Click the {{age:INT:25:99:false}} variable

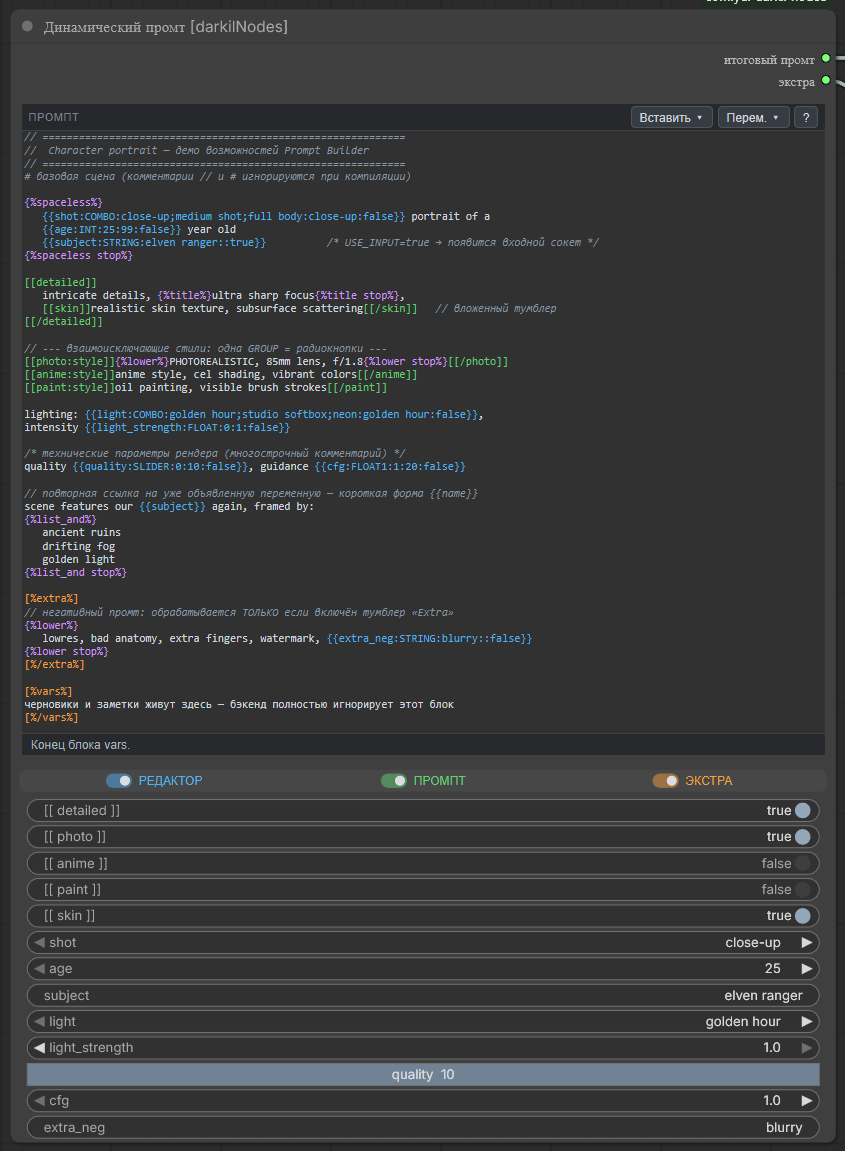click(112, 229)
